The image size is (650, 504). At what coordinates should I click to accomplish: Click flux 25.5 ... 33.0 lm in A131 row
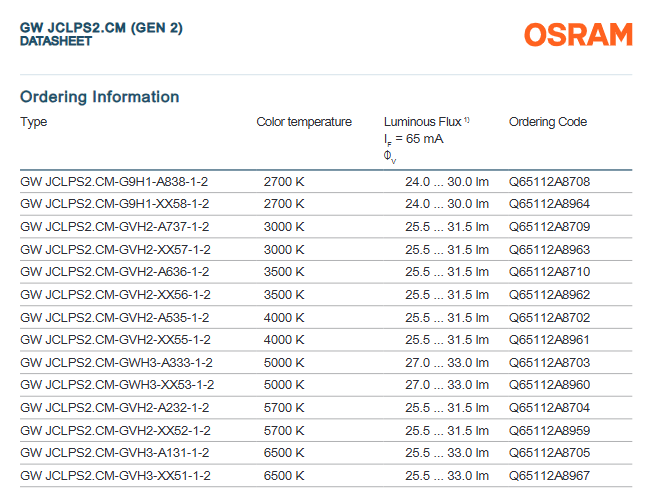coord(447,453)
